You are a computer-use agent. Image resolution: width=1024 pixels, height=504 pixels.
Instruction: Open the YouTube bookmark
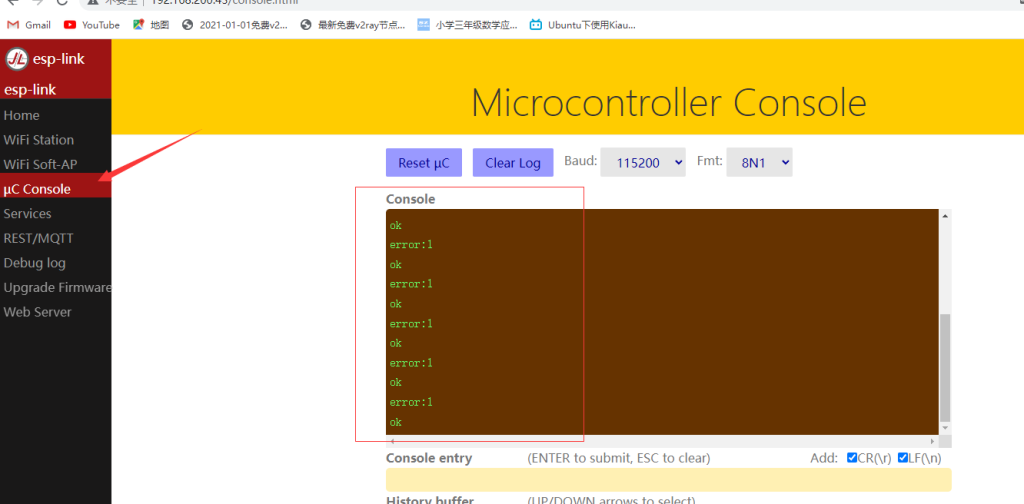[x=91, y=24]
